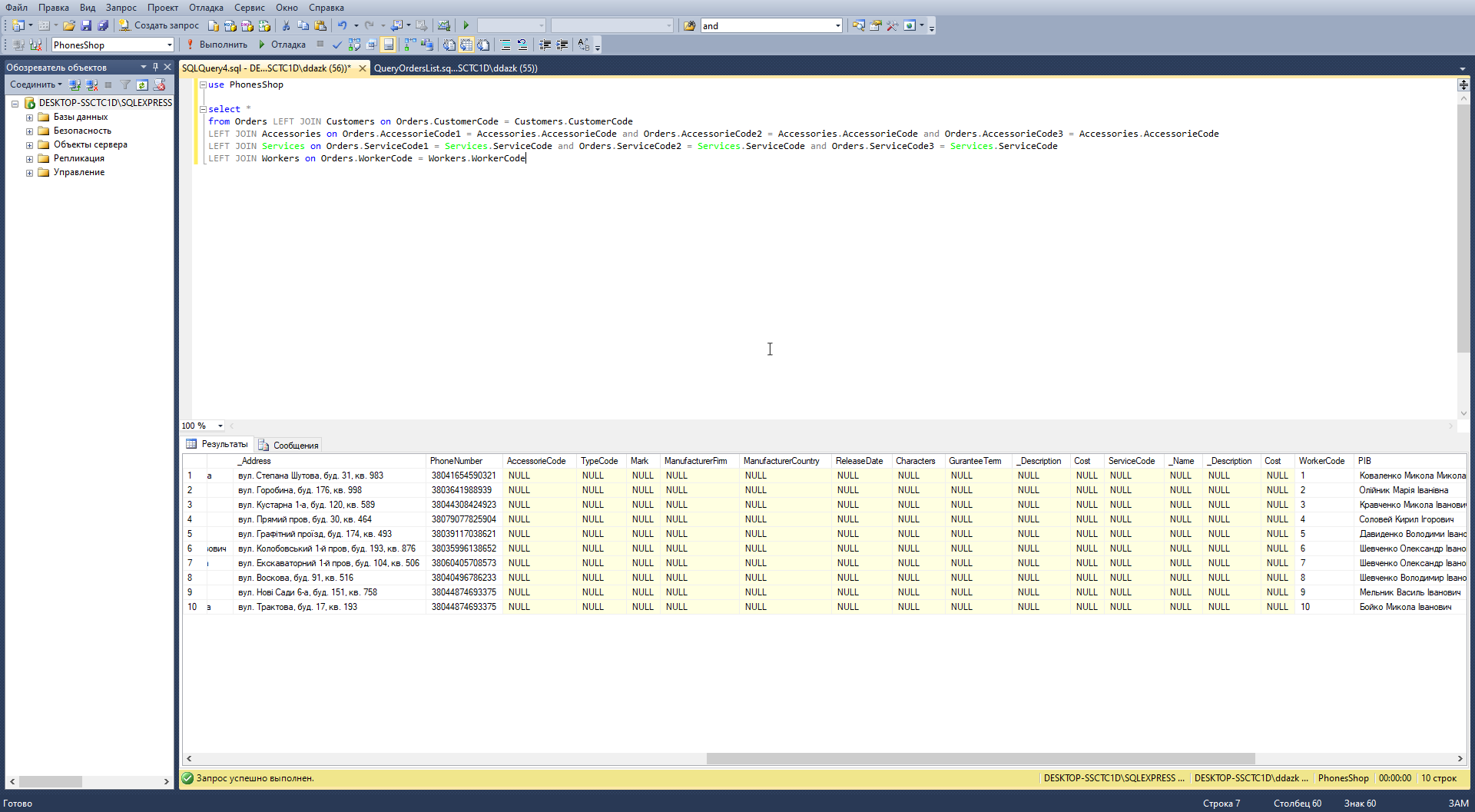Collapse the DESKTOP-SSCTC1D\SQLEXPRESS server node
The width and height of the screenshot is (1475, 812).
[15, 104]
